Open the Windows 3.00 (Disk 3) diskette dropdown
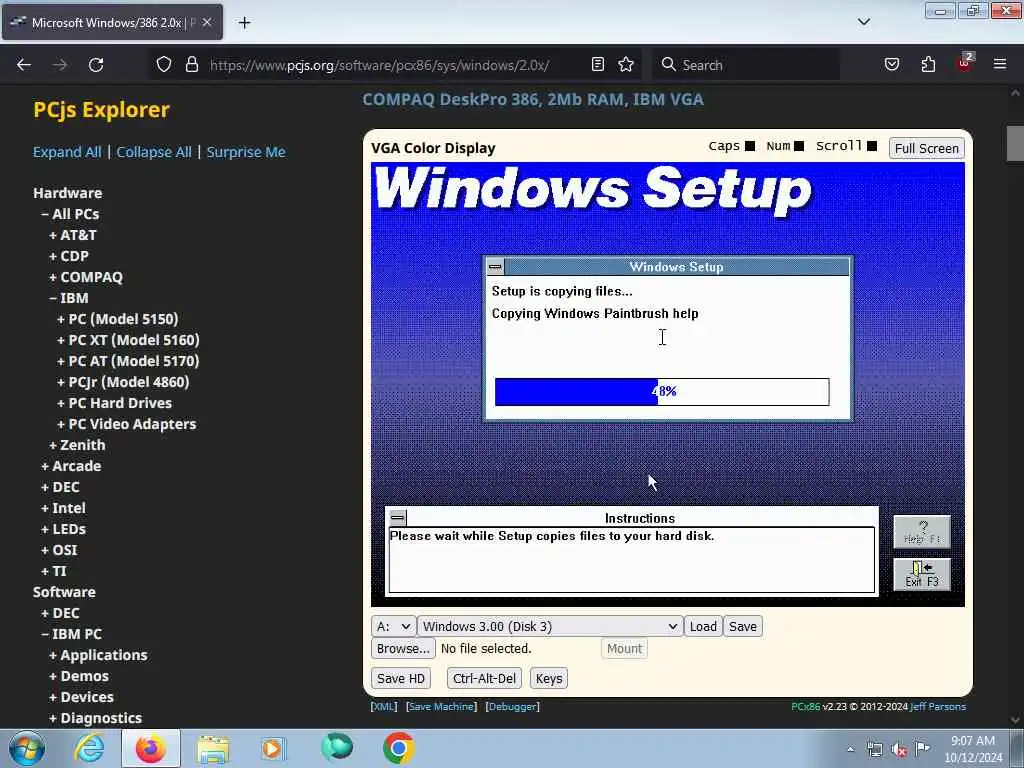This screenshot has height=768, width=1024. click(550, 626)
